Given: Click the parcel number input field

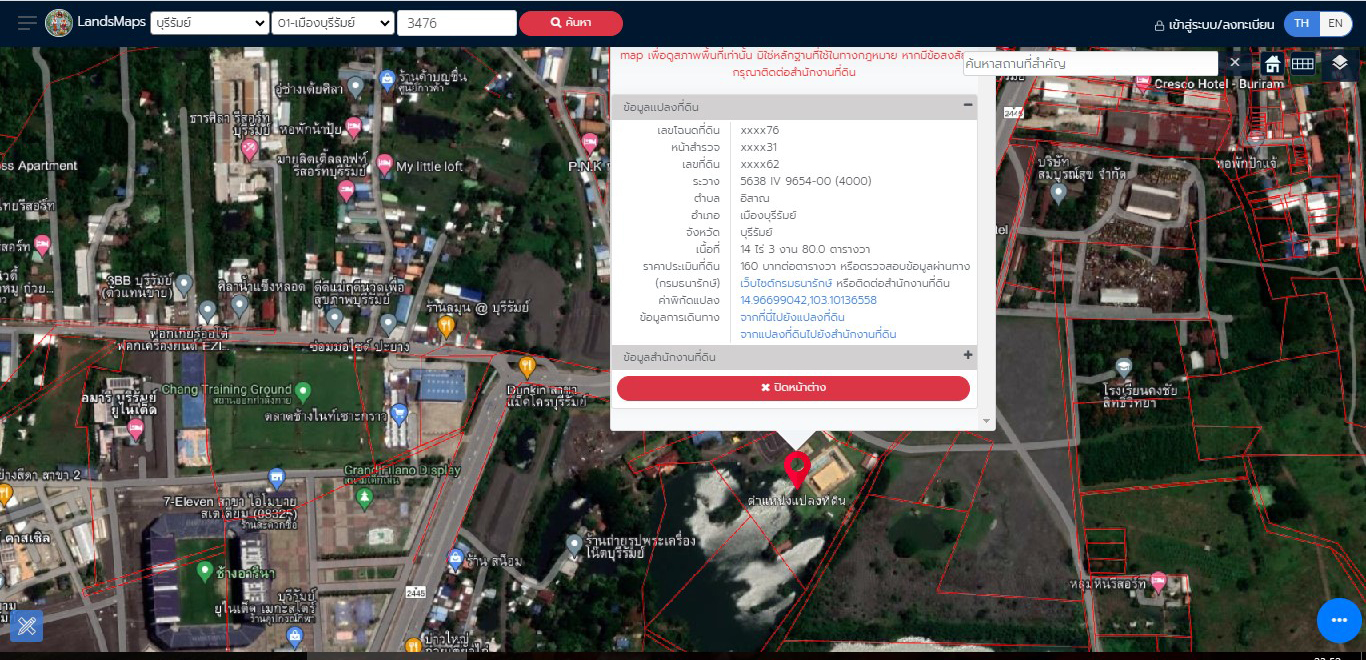Looking at the screenshot, I should (456, 23).
